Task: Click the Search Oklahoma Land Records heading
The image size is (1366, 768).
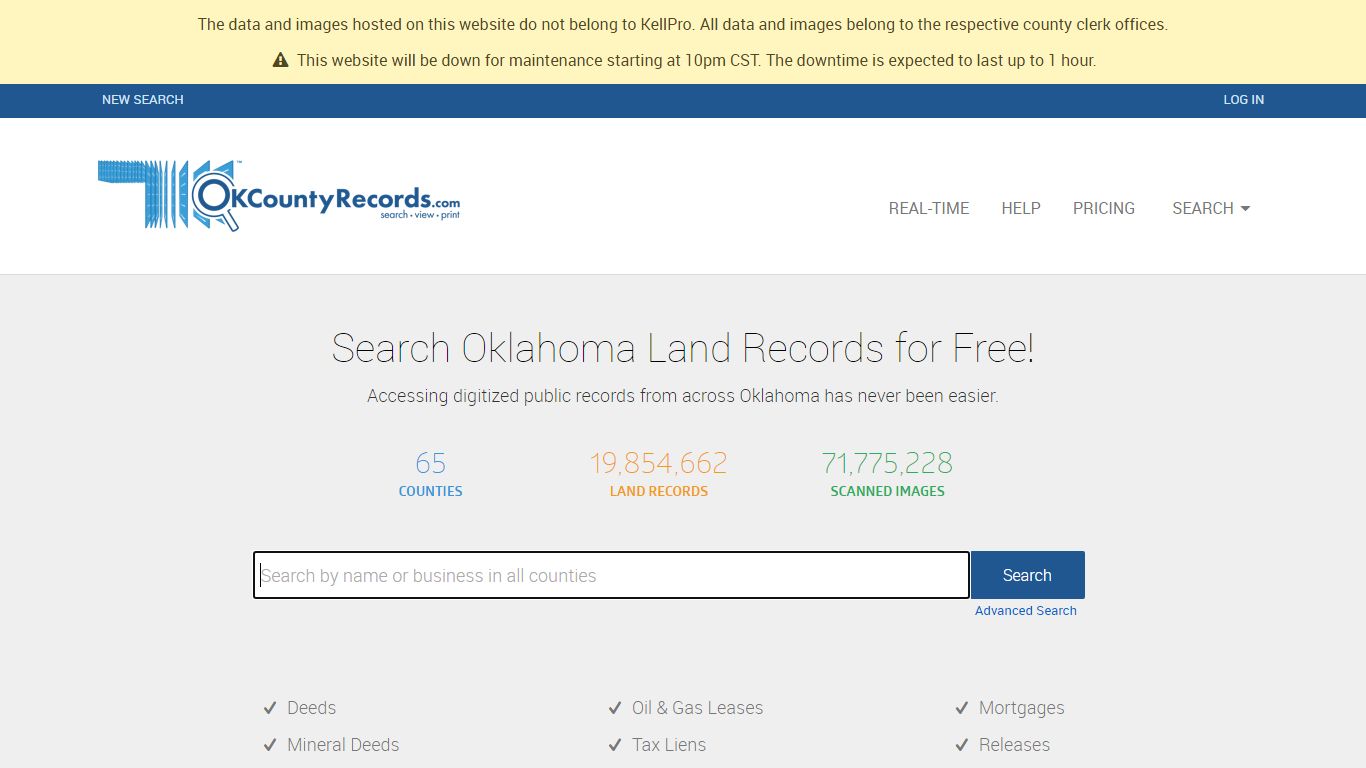Action: click(x=683, y=348)
